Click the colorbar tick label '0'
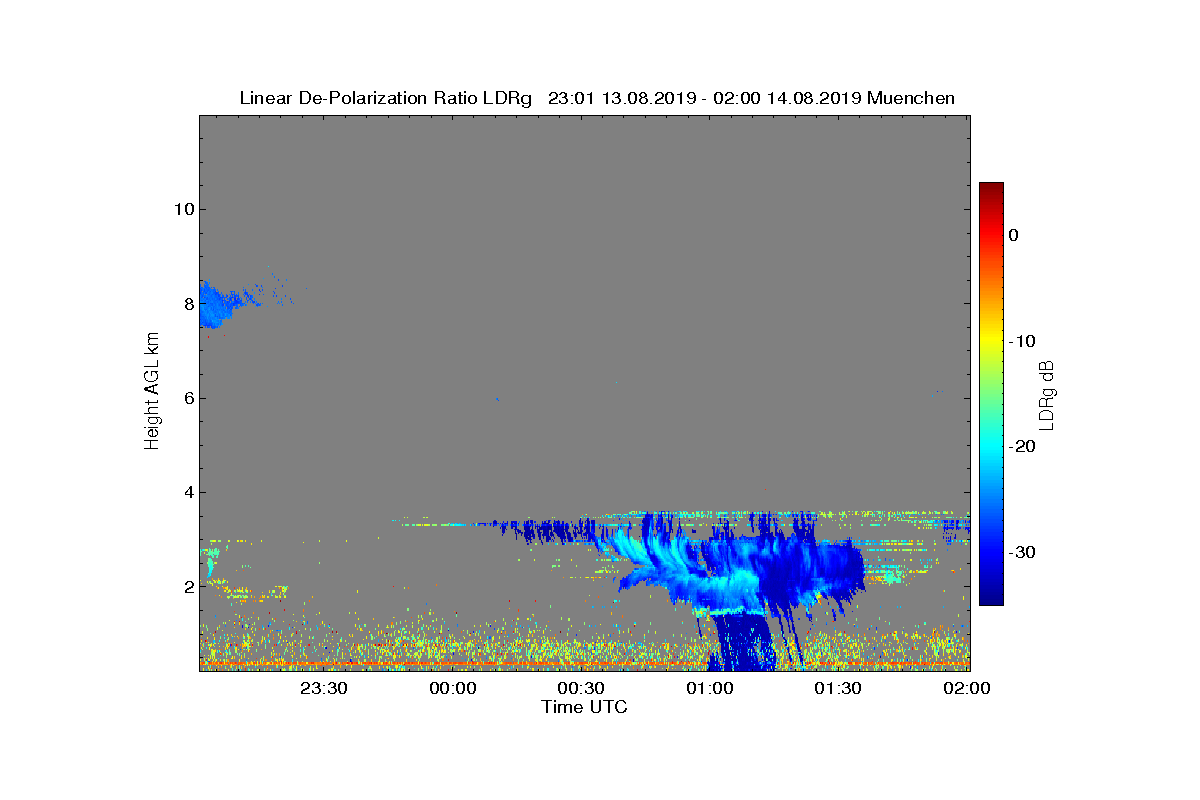Image resolution: width=1200 pixels, height=800 pixels. 1014,235
